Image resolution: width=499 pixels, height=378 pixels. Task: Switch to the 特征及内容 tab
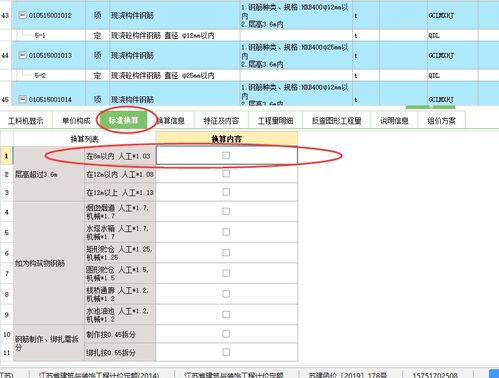[221, 121]
